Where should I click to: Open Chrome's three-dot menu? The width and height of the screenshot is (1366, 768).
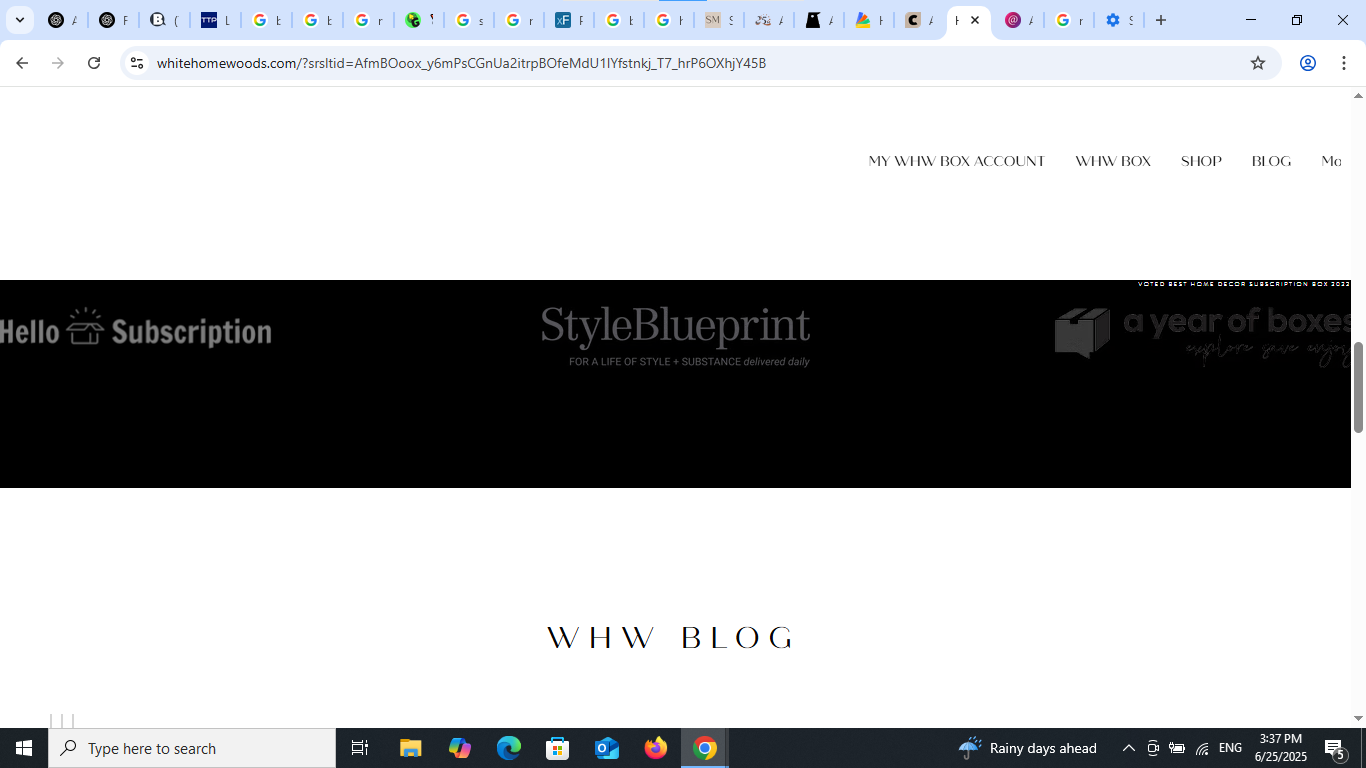pyautogui.click(x=1344, y=63)
